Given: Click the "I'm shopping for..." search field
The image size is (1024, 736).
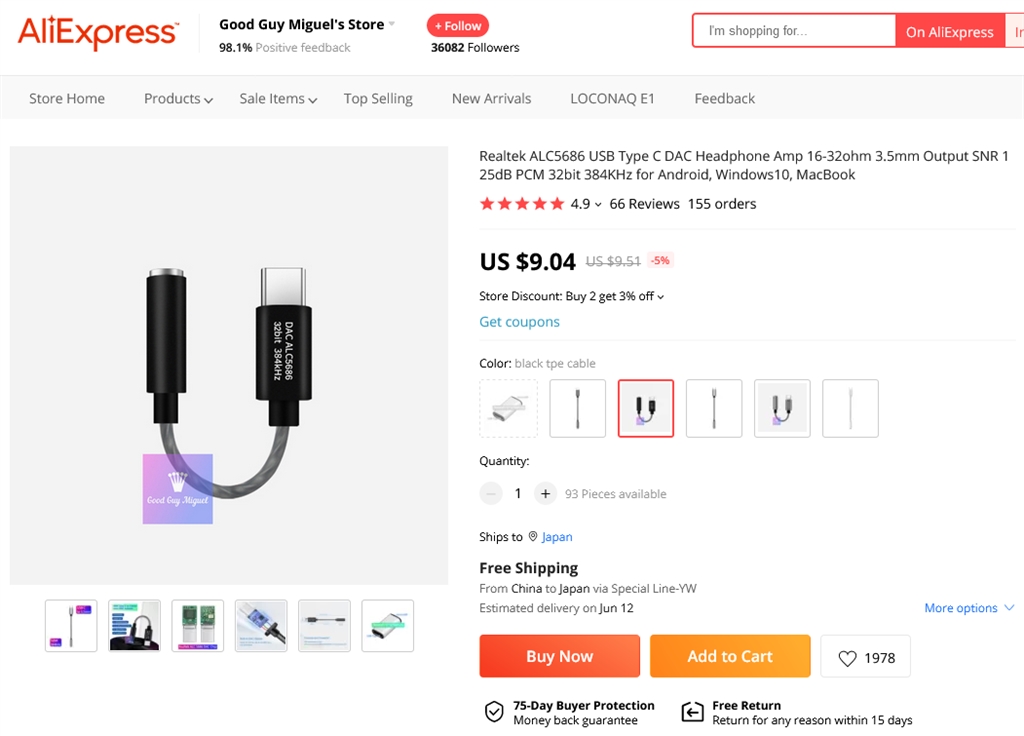Looking at the screenshot, I should (794, 31).
